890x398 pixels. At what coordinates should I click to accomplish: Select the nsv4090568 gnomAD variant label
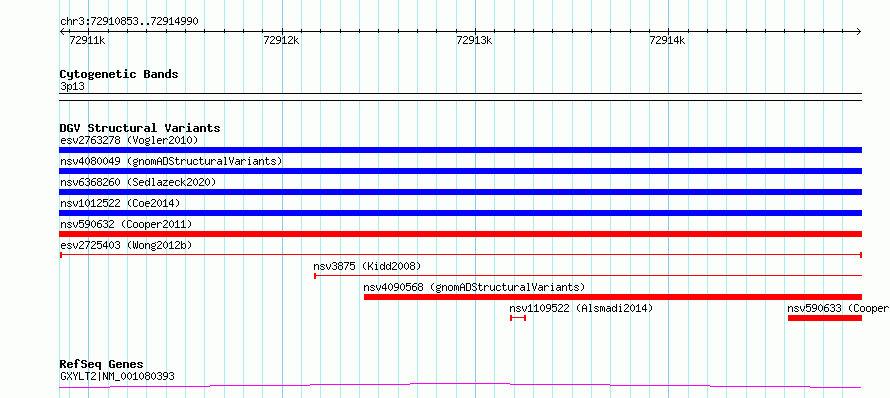(x=474, y=287)
